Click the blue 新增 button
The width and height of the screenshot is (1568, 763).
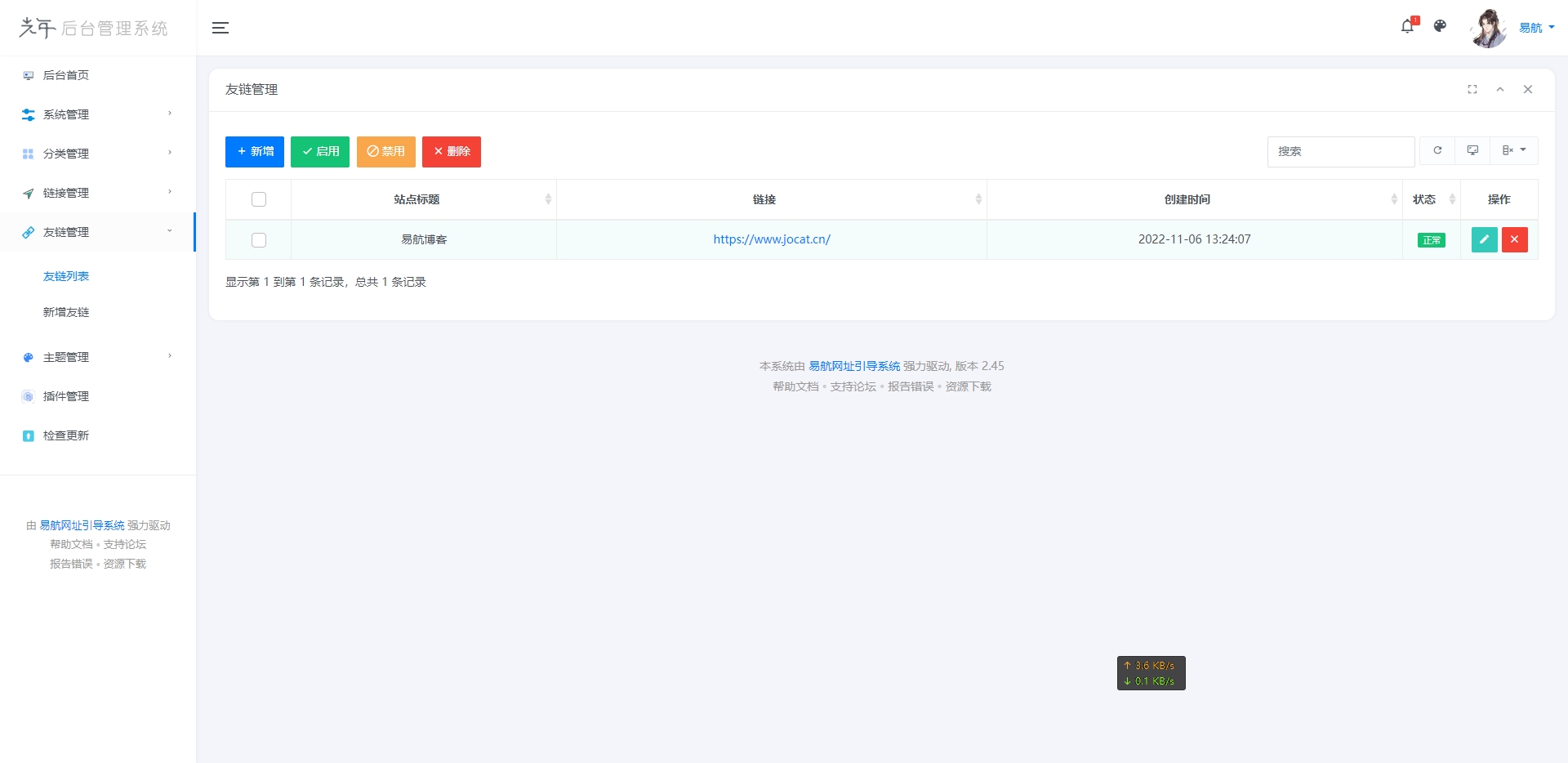255,152
